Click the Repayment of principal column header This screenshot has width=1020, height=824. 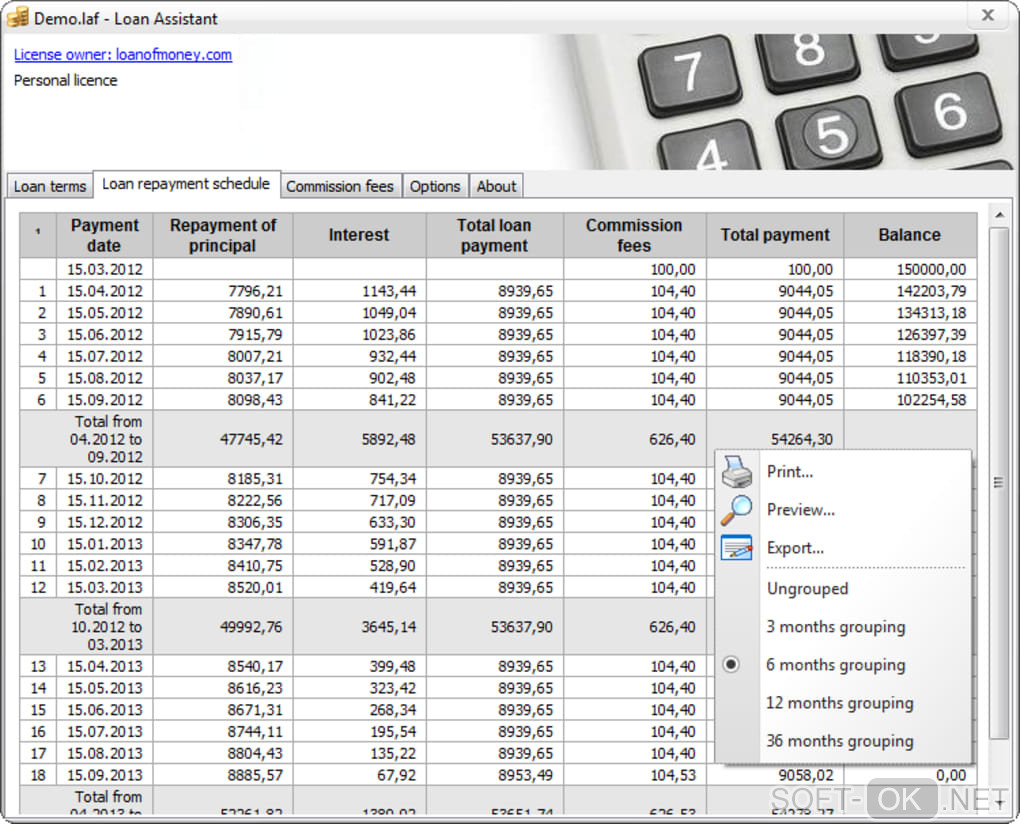coord(222,235)
